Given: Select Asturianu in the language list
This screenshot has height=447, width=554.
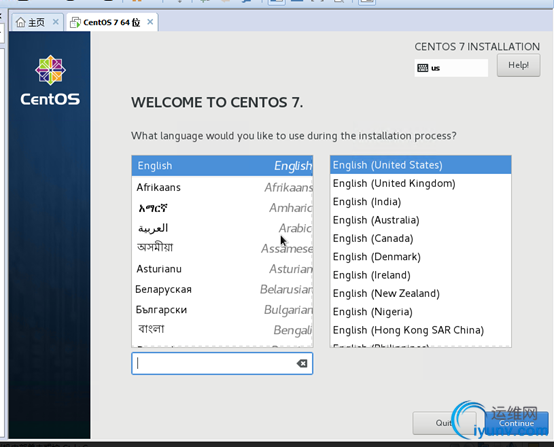Looking at the screenshot, I should point(222,269).
